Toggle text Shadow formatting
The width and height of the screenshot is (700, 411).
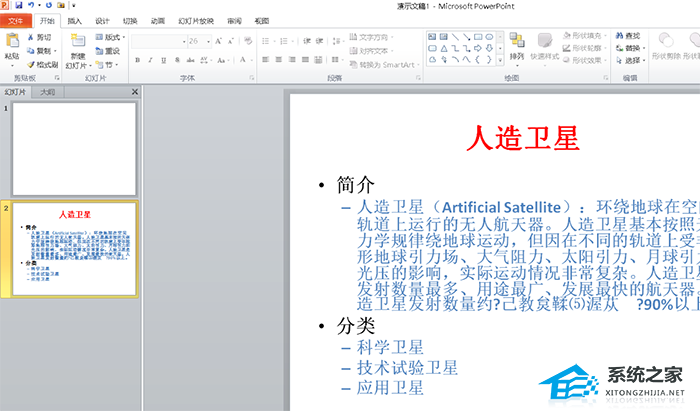177,60
